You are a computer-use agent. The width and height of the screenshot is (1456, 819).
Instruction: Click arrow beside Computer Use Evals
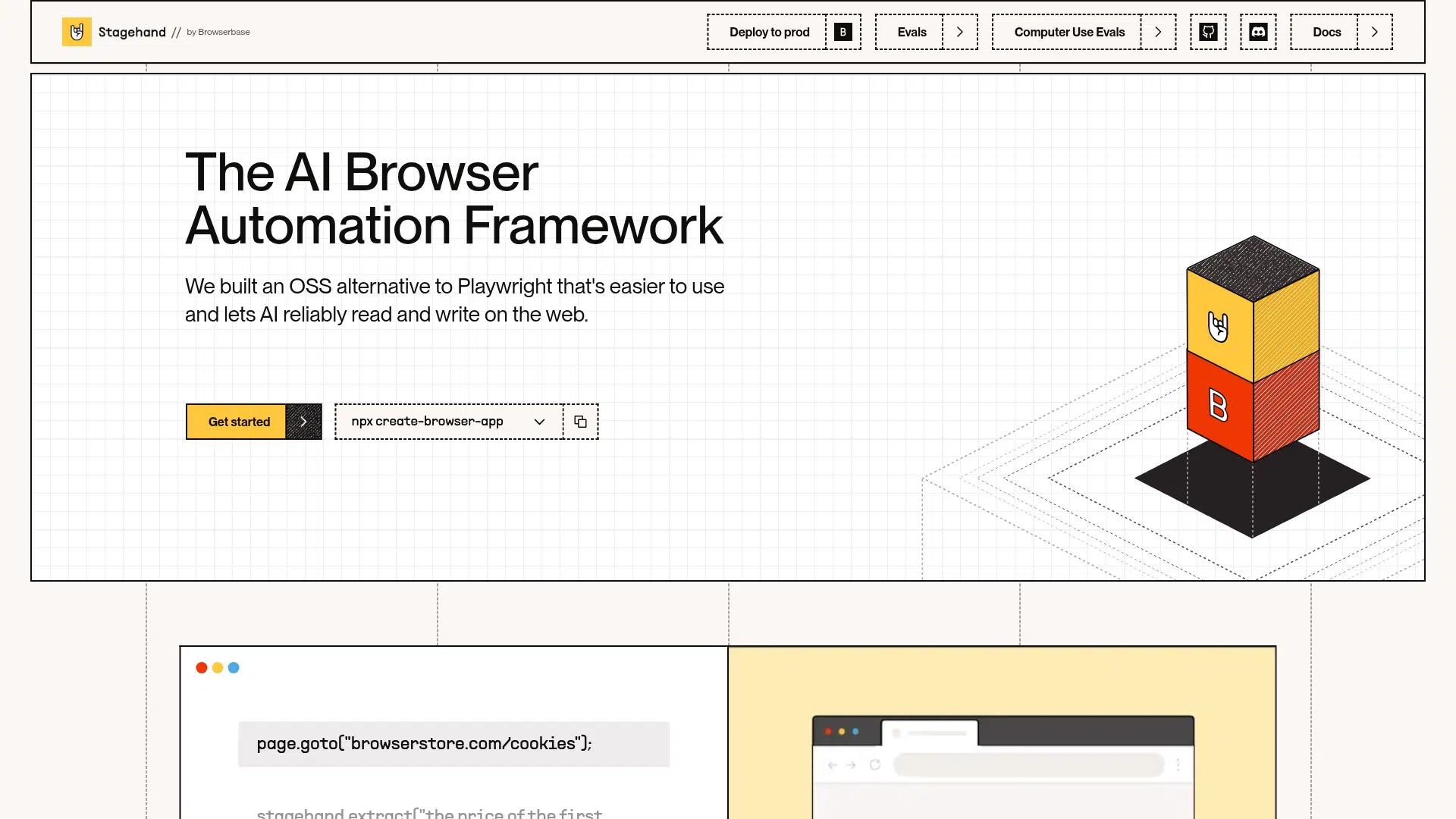(1158, 32)
